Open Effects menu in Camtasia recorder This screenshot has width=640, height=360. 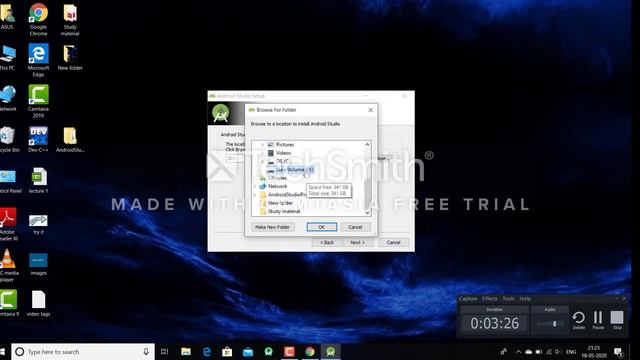pos(489,299)
